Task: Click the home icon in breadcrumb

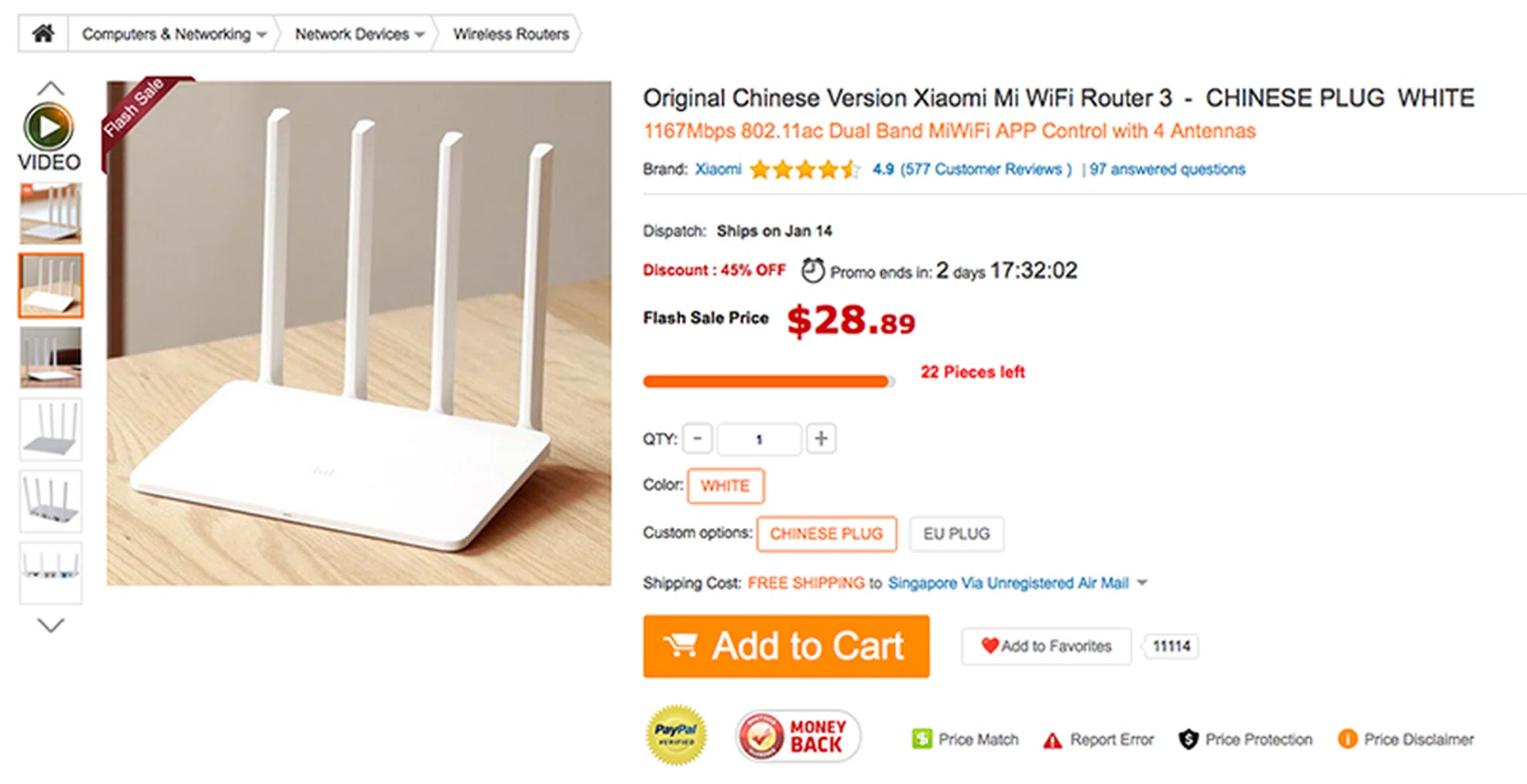Action: coord(43,33)
